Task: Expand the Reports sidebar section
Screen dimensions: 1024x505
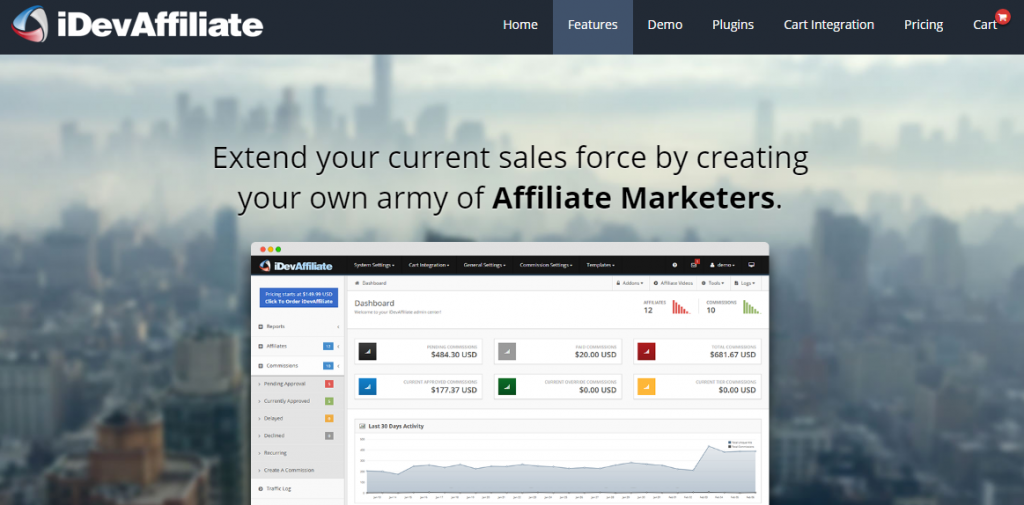Action: [298, 326]
